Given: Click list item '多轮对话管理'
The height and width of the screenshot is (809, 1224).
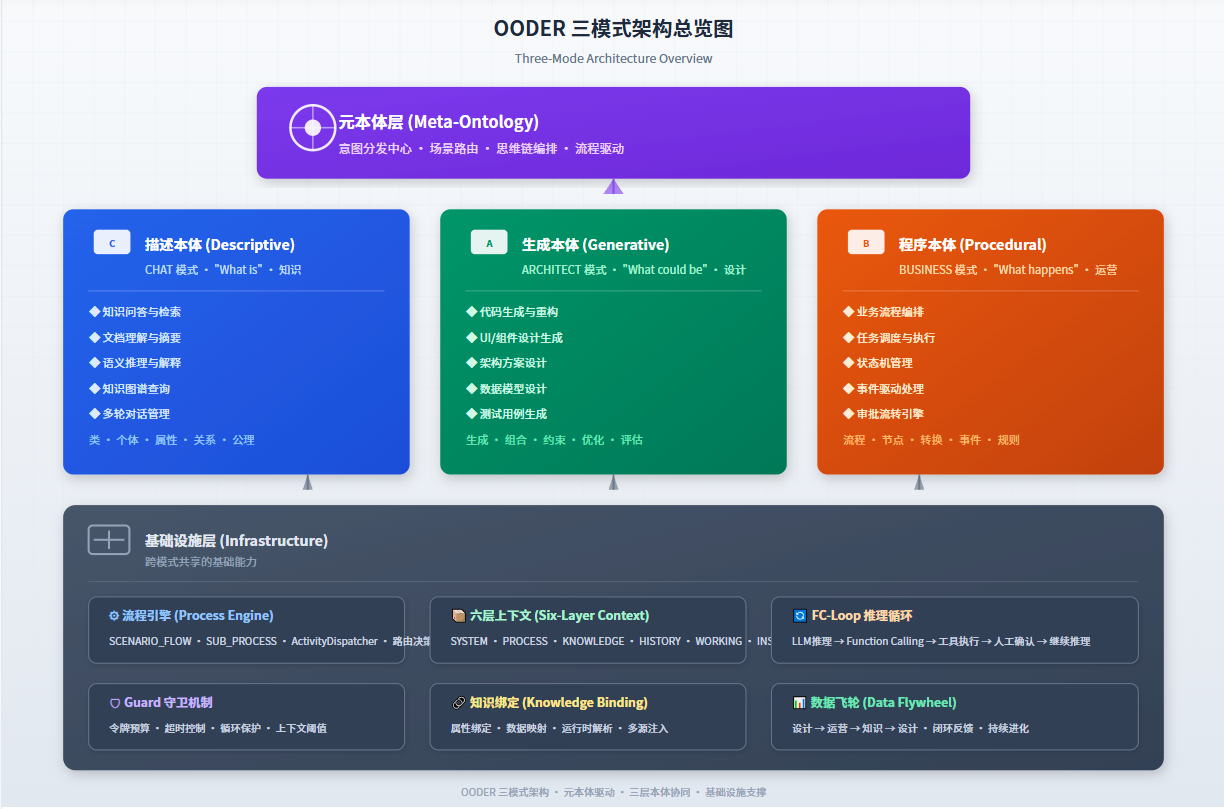Looking at the screenshot, I should [129, 414].
